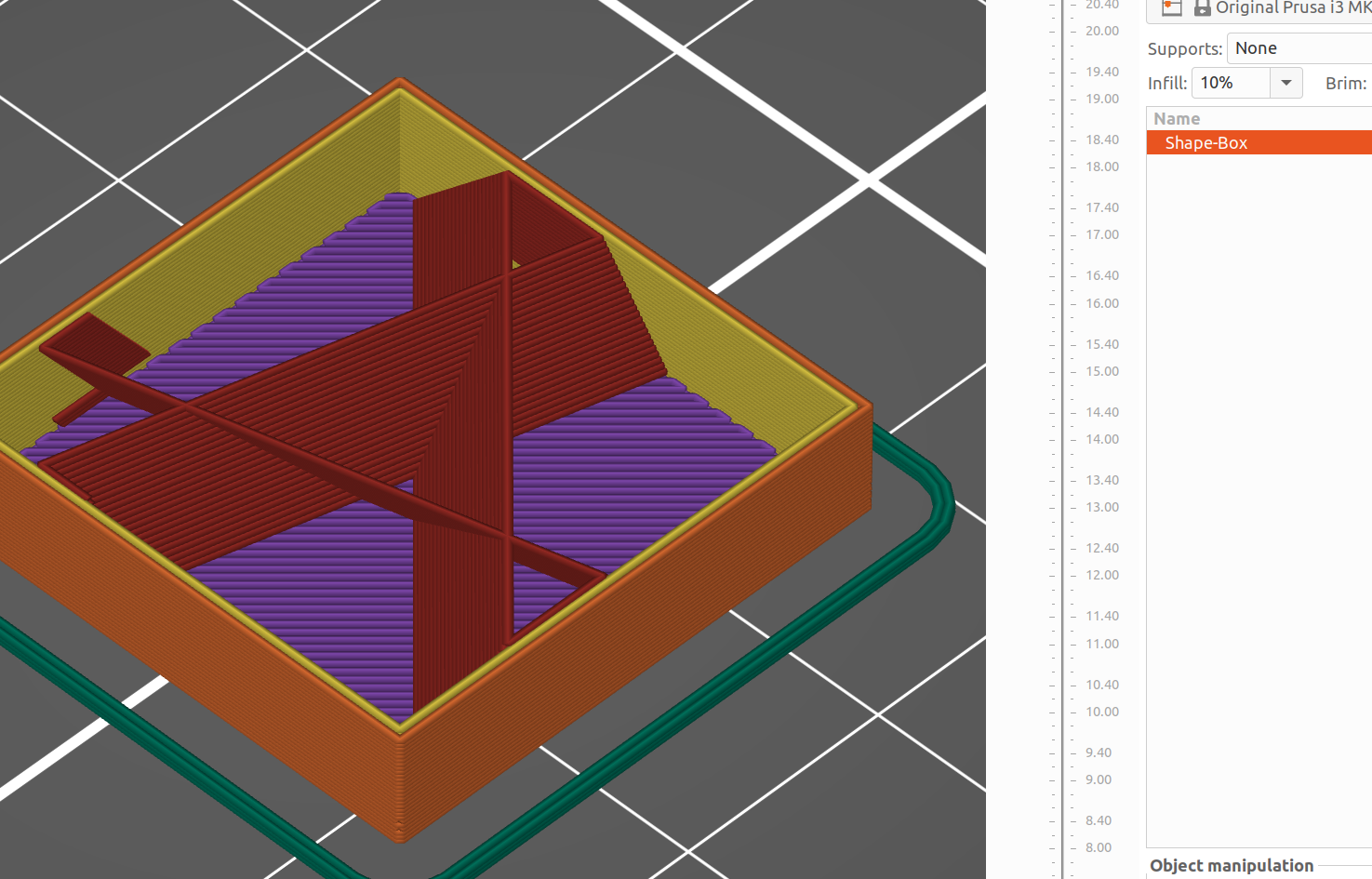This screenshot has height=879, width=1372.
Task: Click the 8.00 layer height mark
Action: (x=1099, y=847)
